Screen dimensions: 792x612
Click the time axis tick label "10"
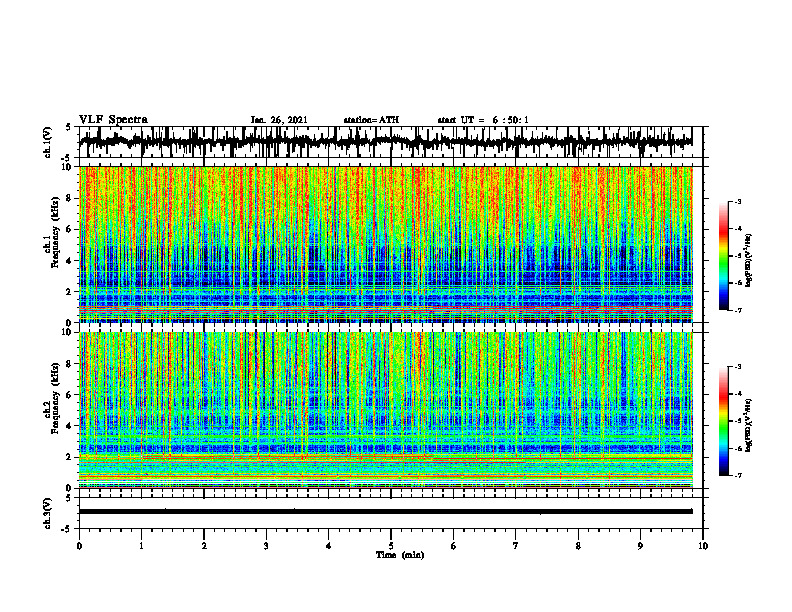(703, 546)
